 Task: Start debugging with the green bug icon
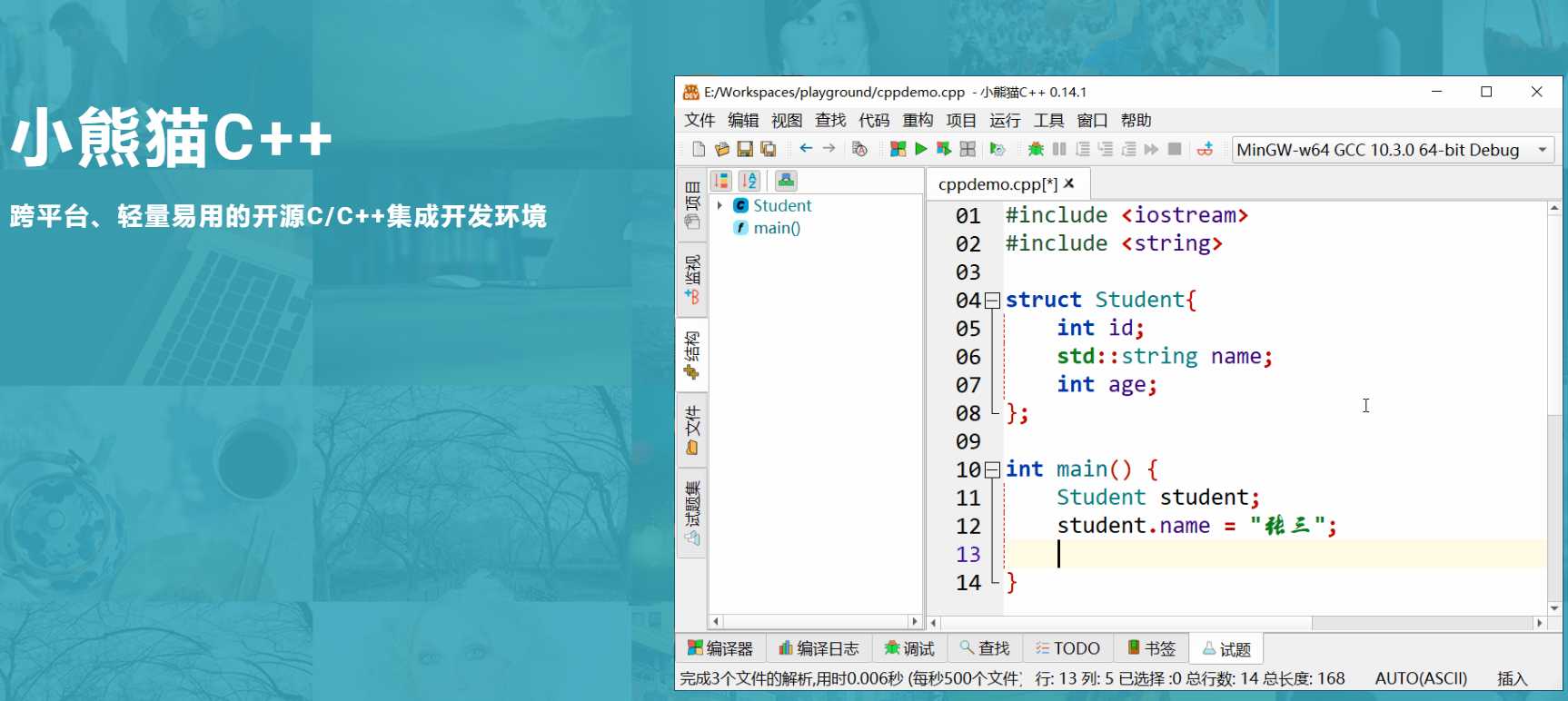(x=1036, y=149)
